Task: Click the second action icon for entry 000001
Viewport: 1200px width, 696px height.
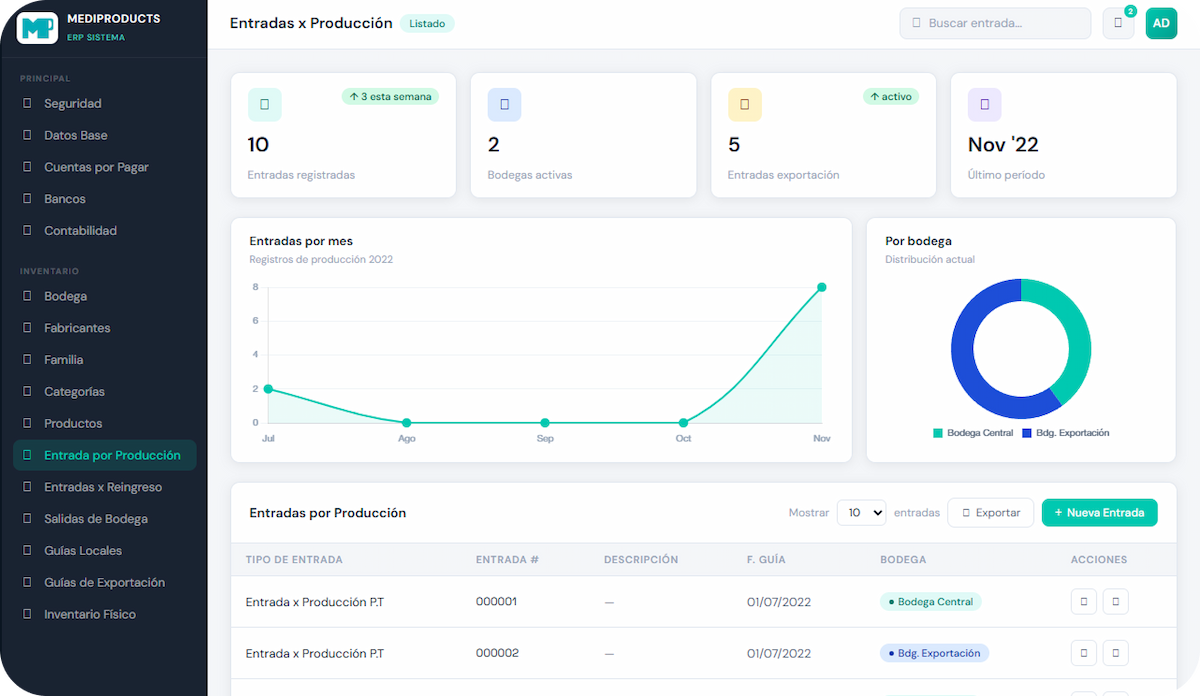Action: pyautogui.click(x=1116, y=602)
